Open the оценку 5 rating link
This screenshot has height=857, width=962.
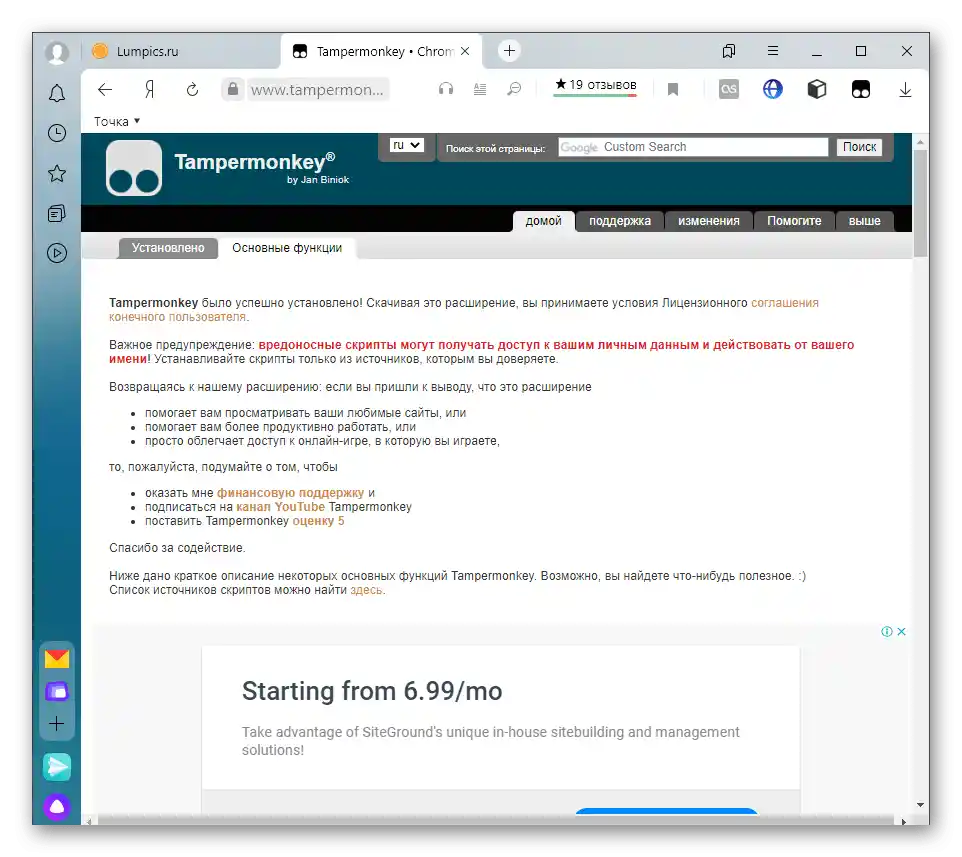[318, 521]
